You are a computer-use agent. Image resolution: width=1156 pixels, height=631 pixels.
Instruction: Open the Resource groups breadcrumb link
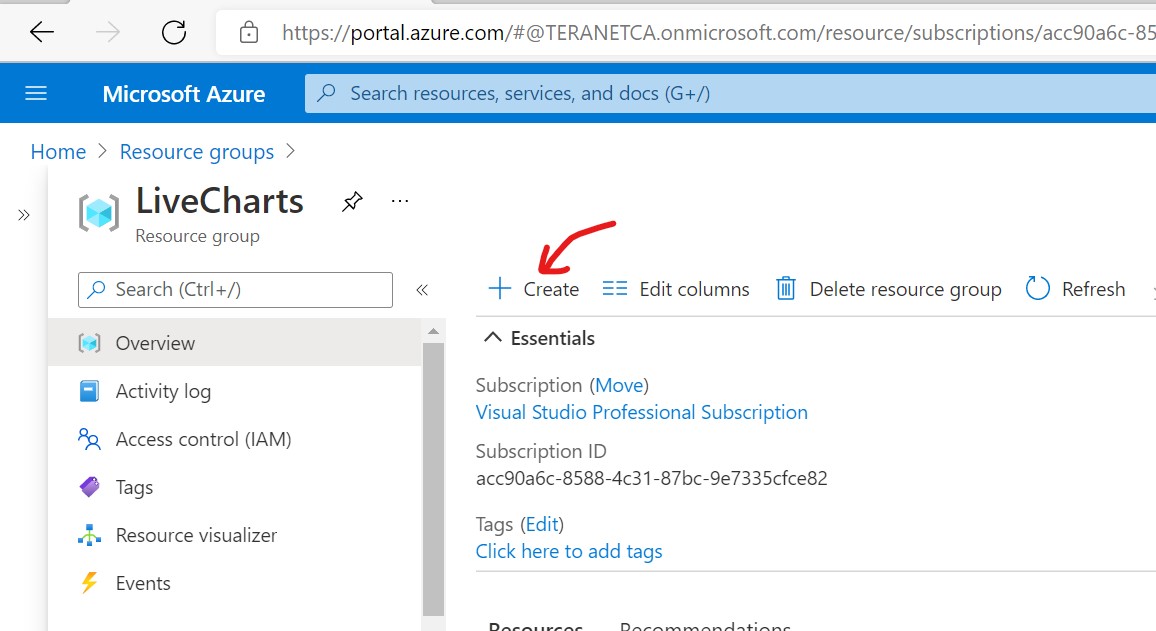coord(197,152)
